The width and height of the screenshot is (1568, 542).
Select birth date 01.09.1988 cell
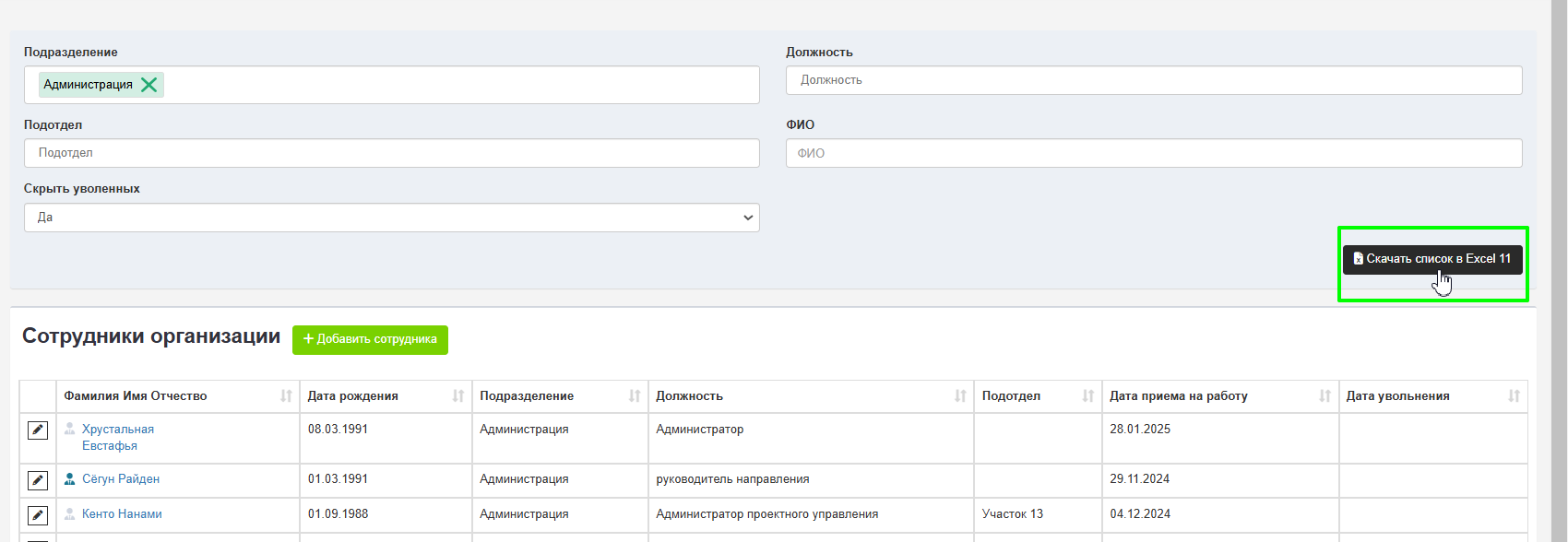tap(386, 514)
